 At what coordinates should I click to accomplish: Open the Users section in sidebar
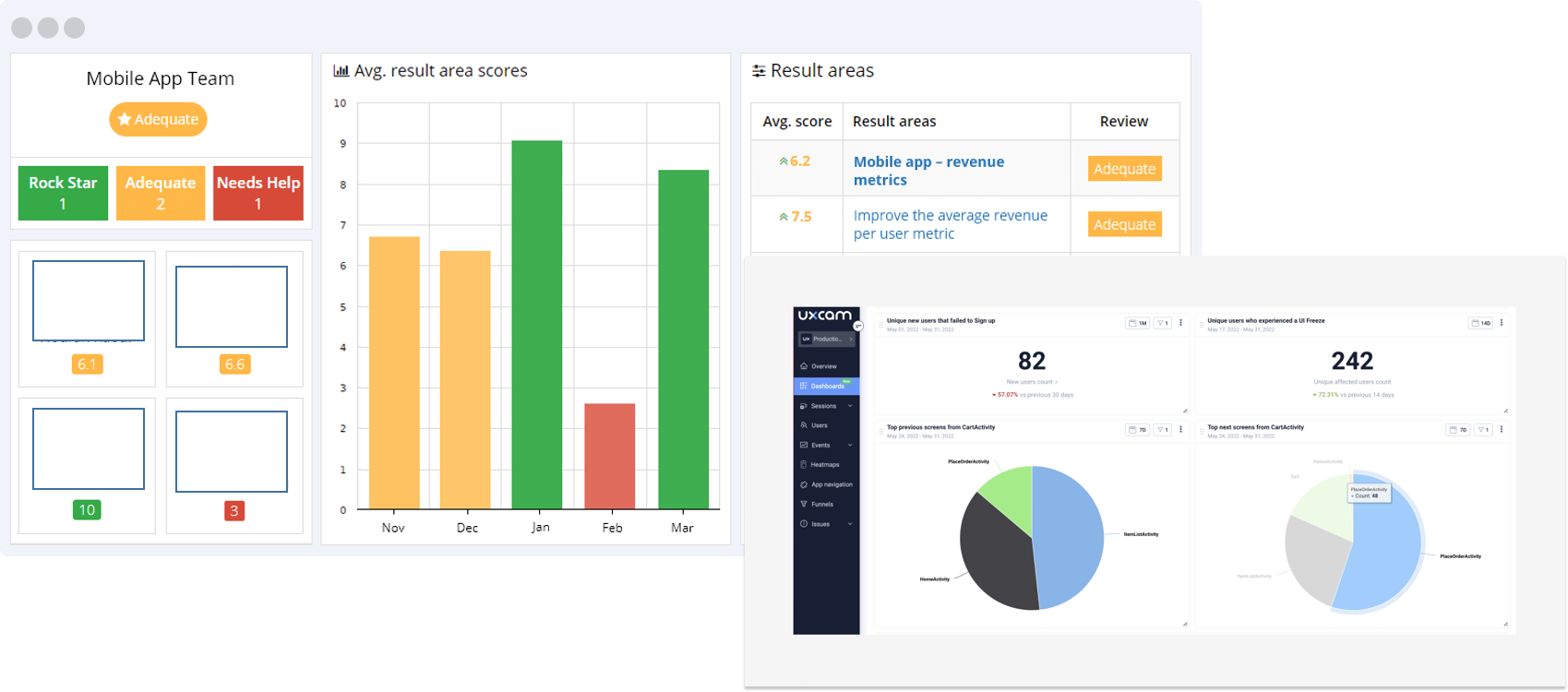pos(819,425)
